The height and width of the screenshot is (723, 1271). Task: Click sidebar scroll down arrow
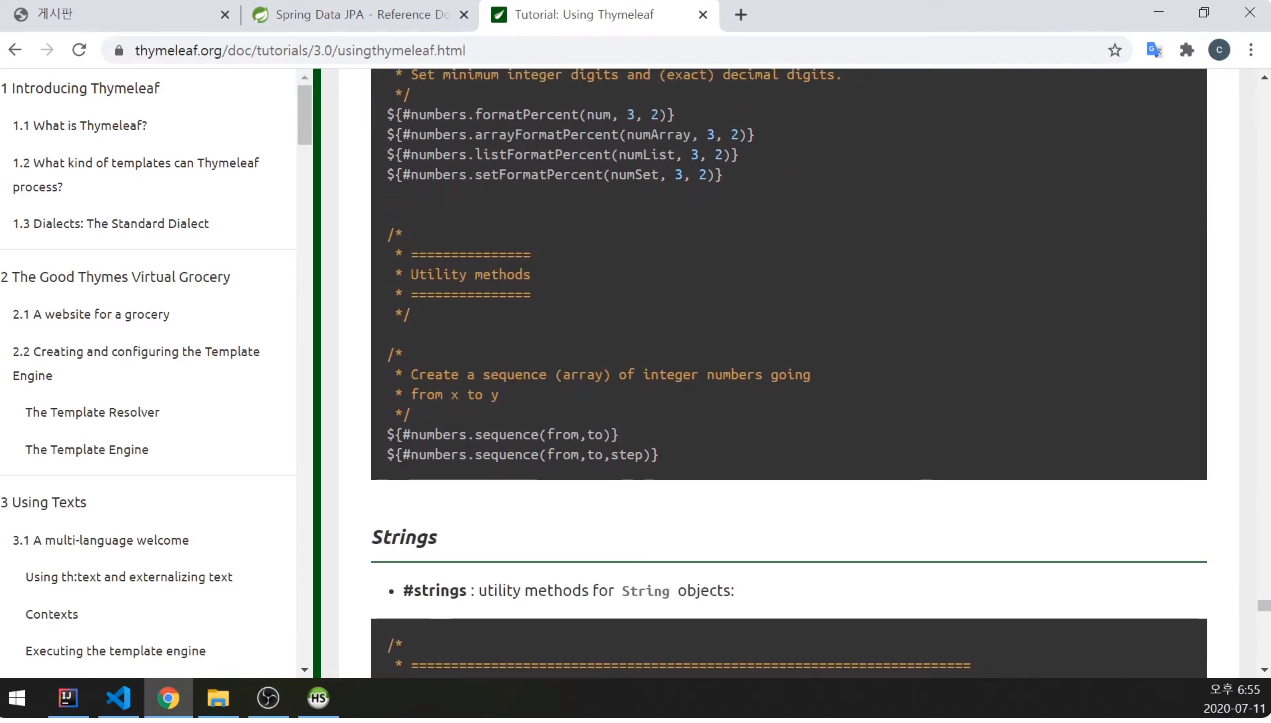point(304,670)
